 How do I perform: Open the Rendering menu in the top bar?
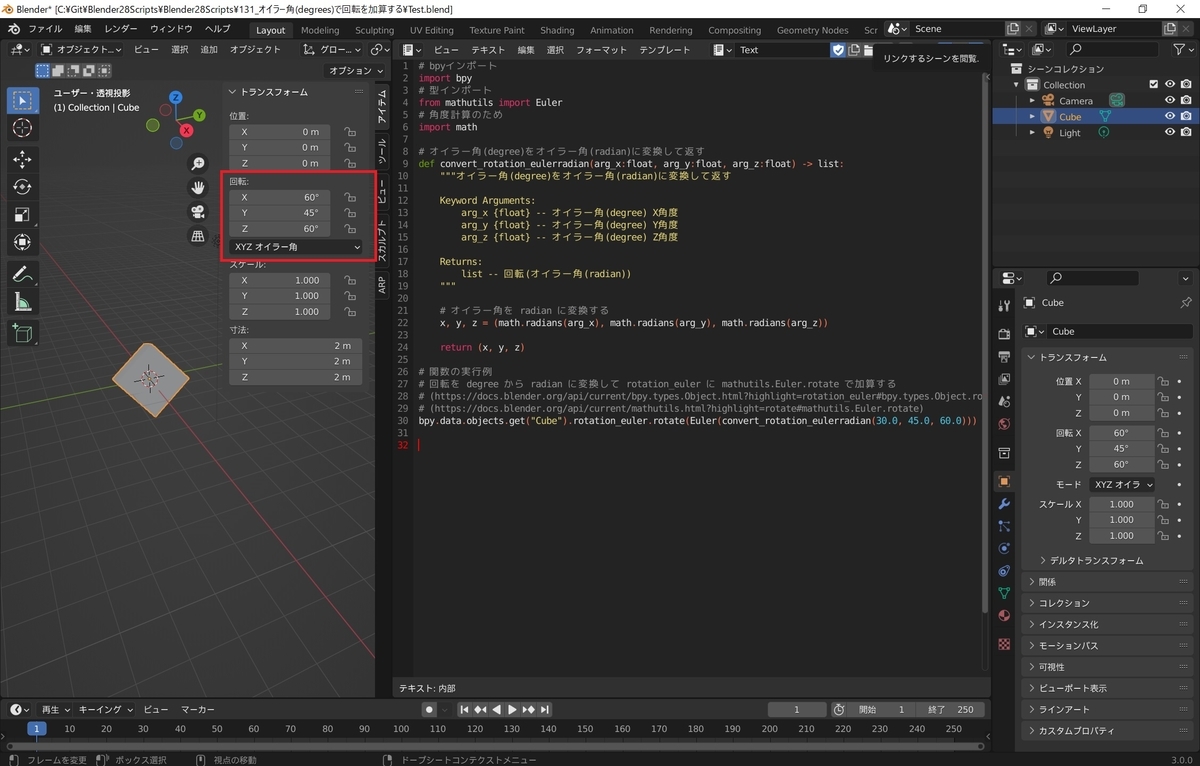671,30
